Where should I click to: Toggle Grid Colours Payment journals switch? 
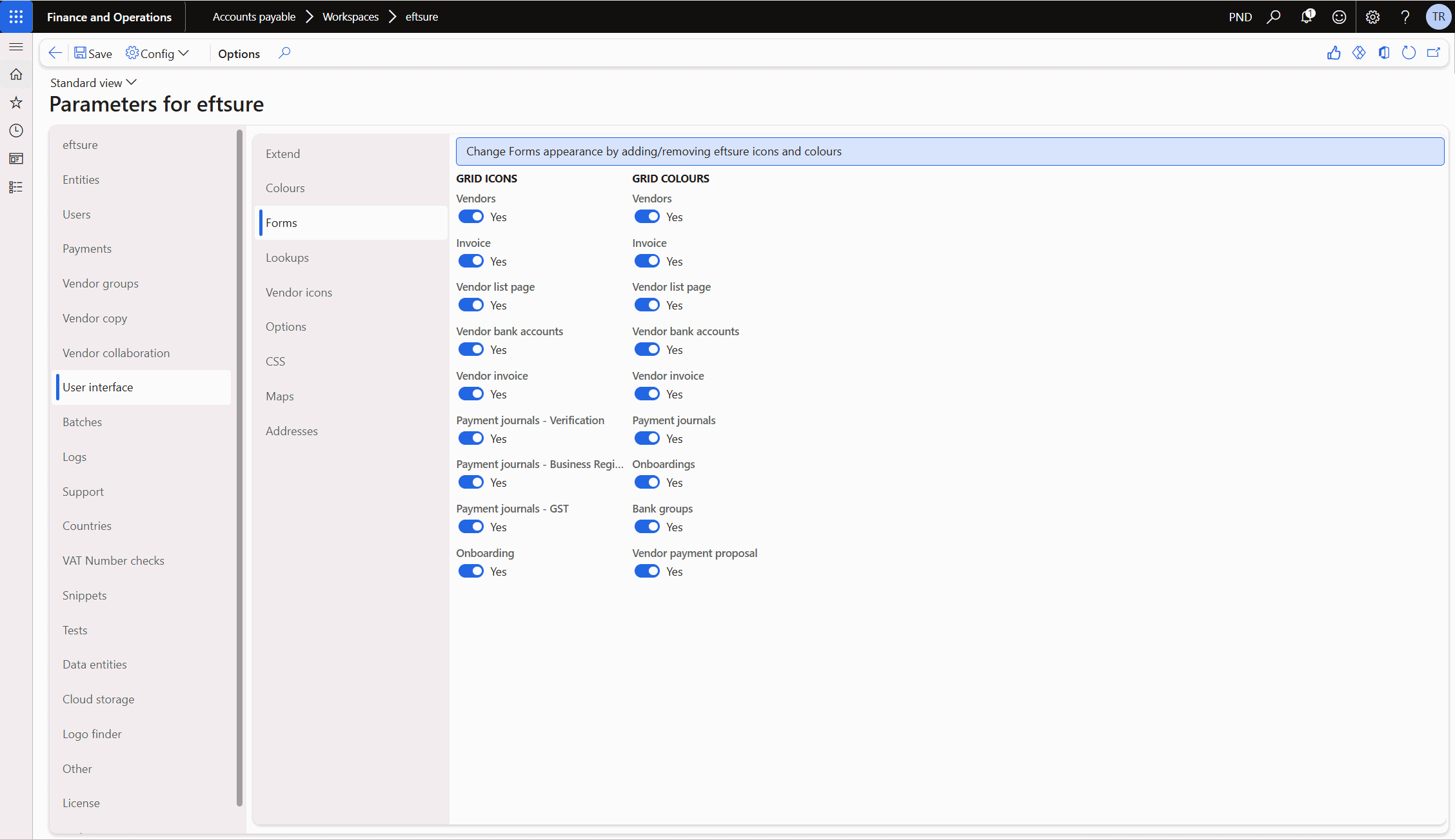coord(647,438)
